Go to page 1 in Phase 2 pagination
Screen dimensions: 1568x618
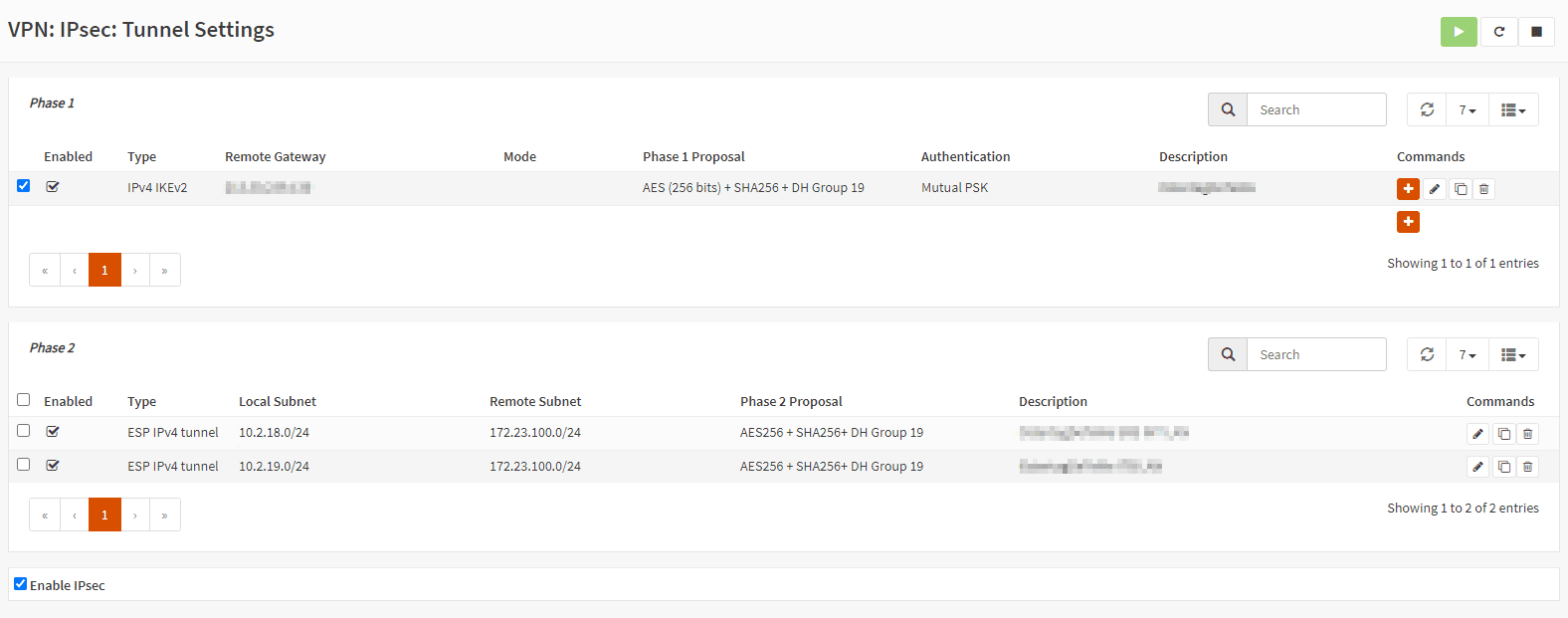pos(104,515)
